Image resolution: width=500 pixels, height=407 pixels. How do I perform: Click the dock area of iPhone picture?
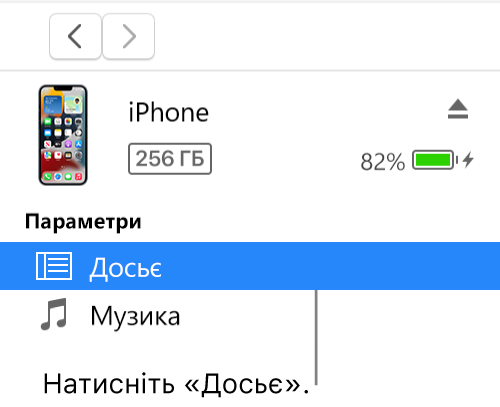click(x=63, y=176)
